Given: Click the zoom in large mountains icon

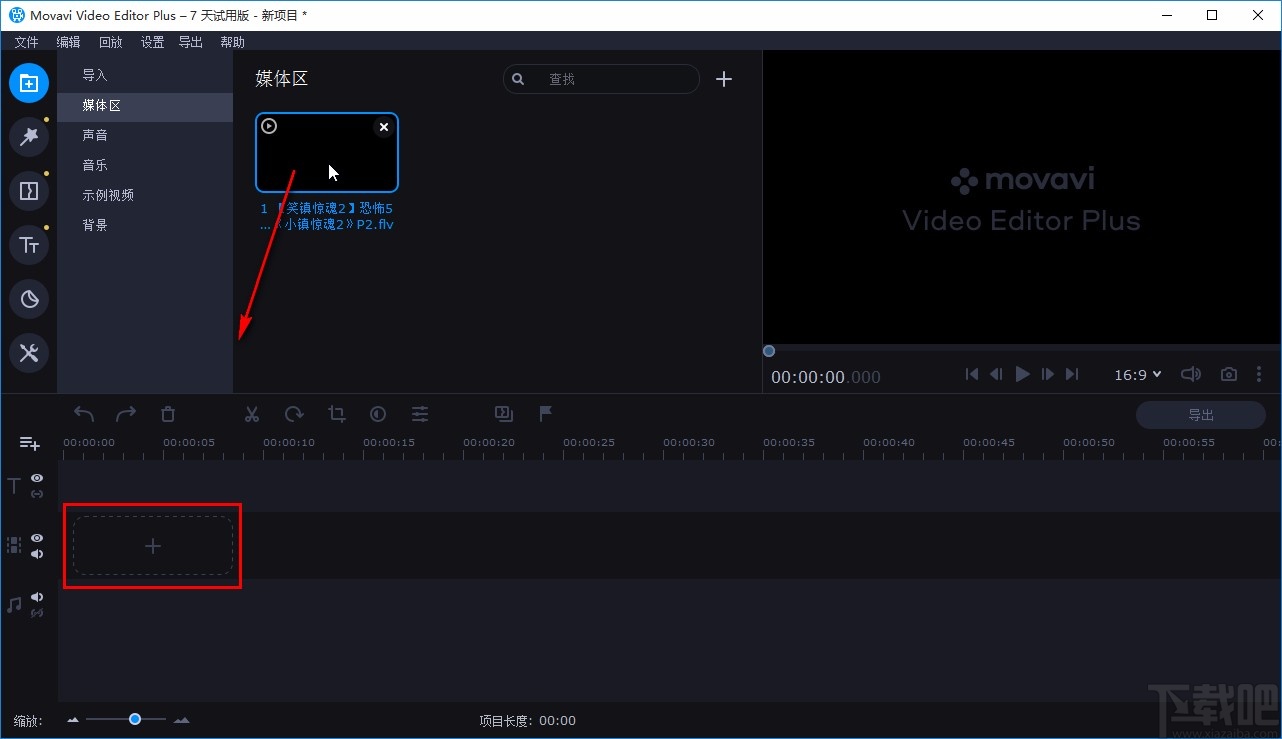Looking at the screenshot, I should click(x=181, y=720).
